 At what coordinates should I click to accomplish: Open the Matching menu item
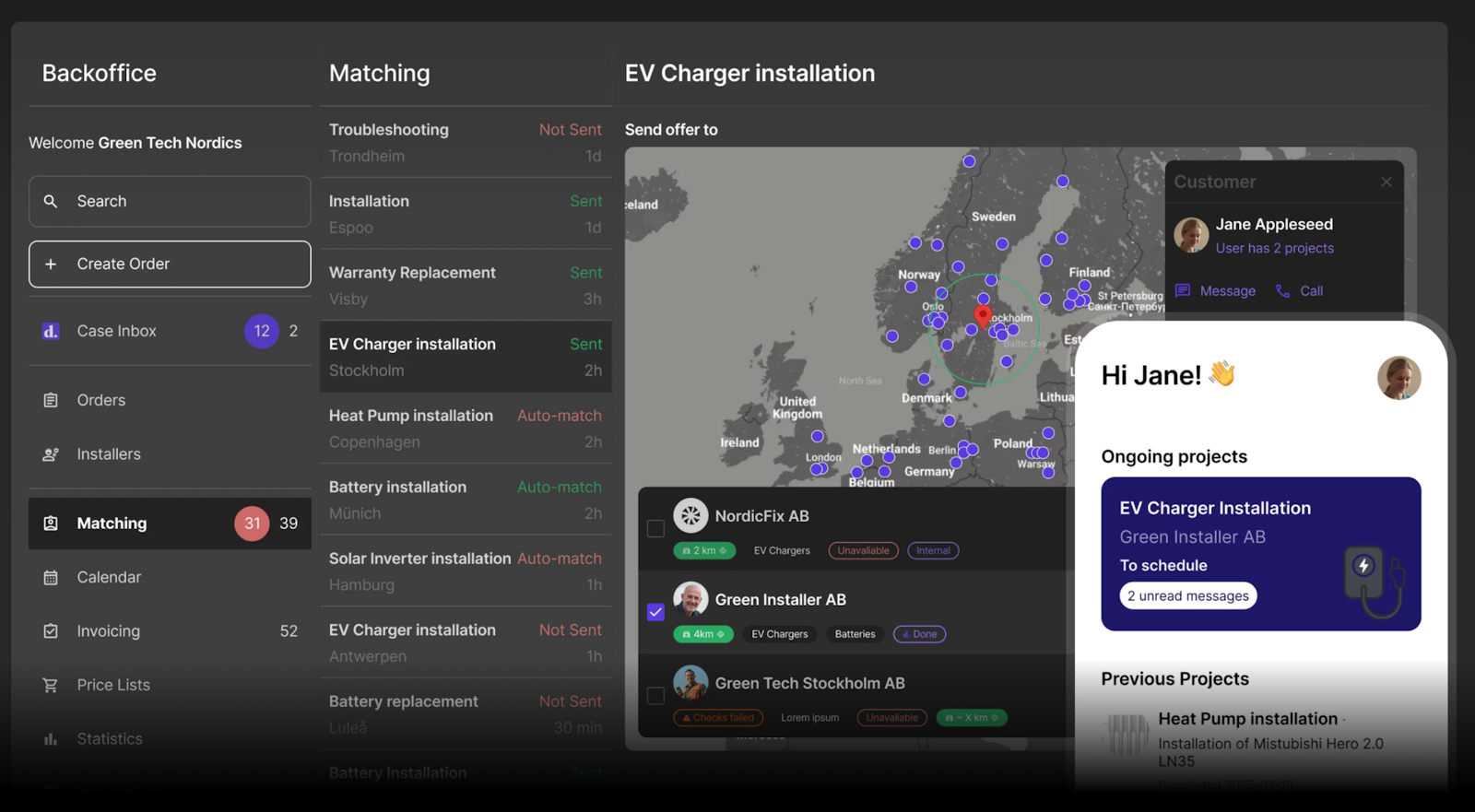(x=170, y=524)
